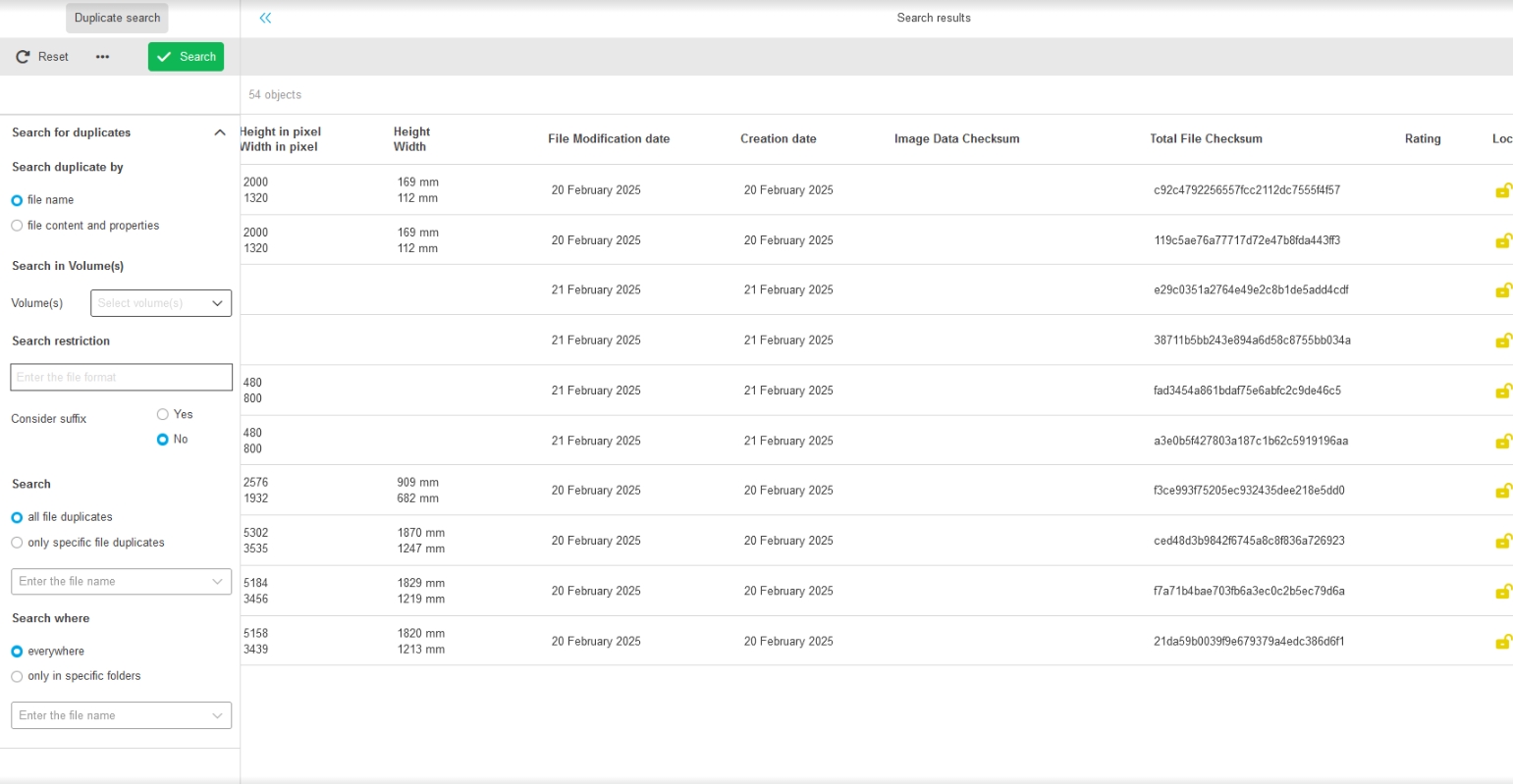Select 'file content and properties' radio option

coord(17,226)
